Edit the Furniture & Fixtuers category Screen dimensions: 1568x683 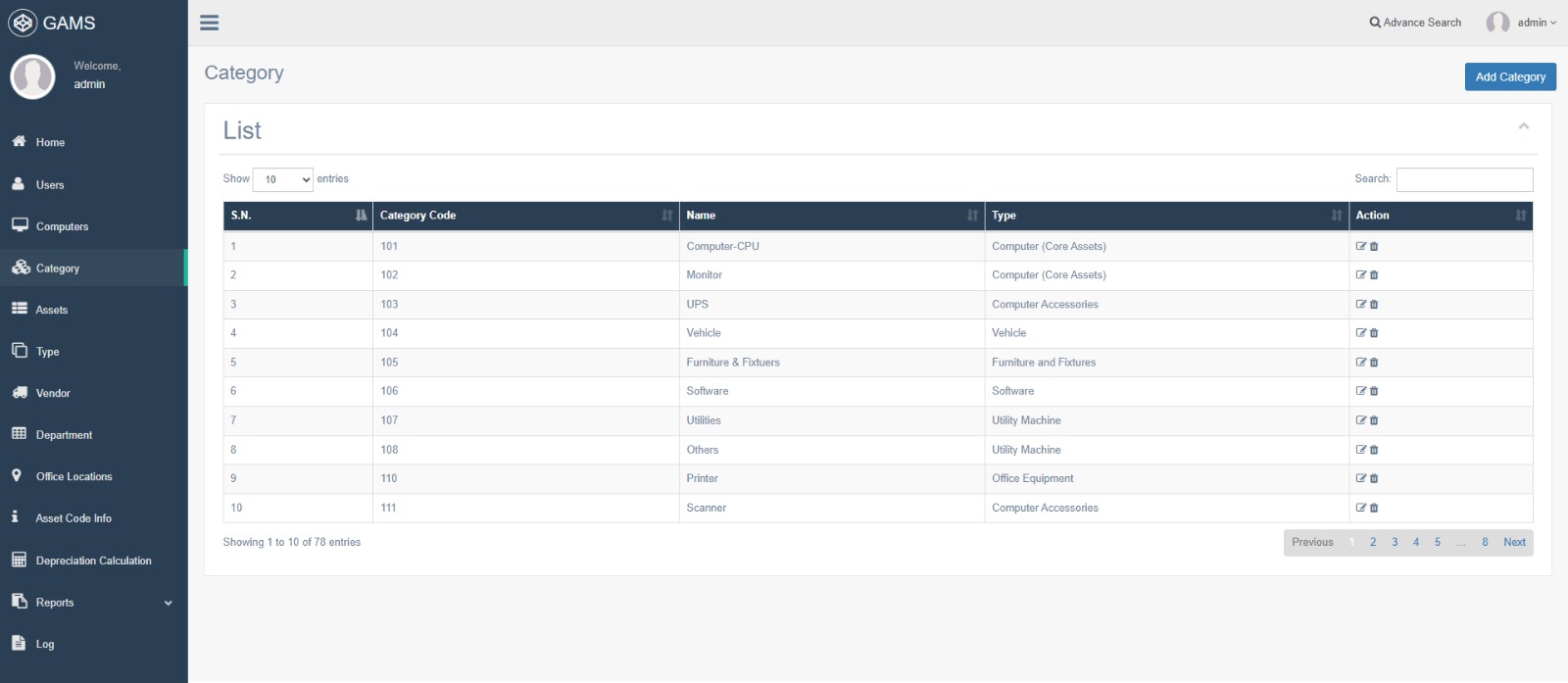coord(1360,362)
